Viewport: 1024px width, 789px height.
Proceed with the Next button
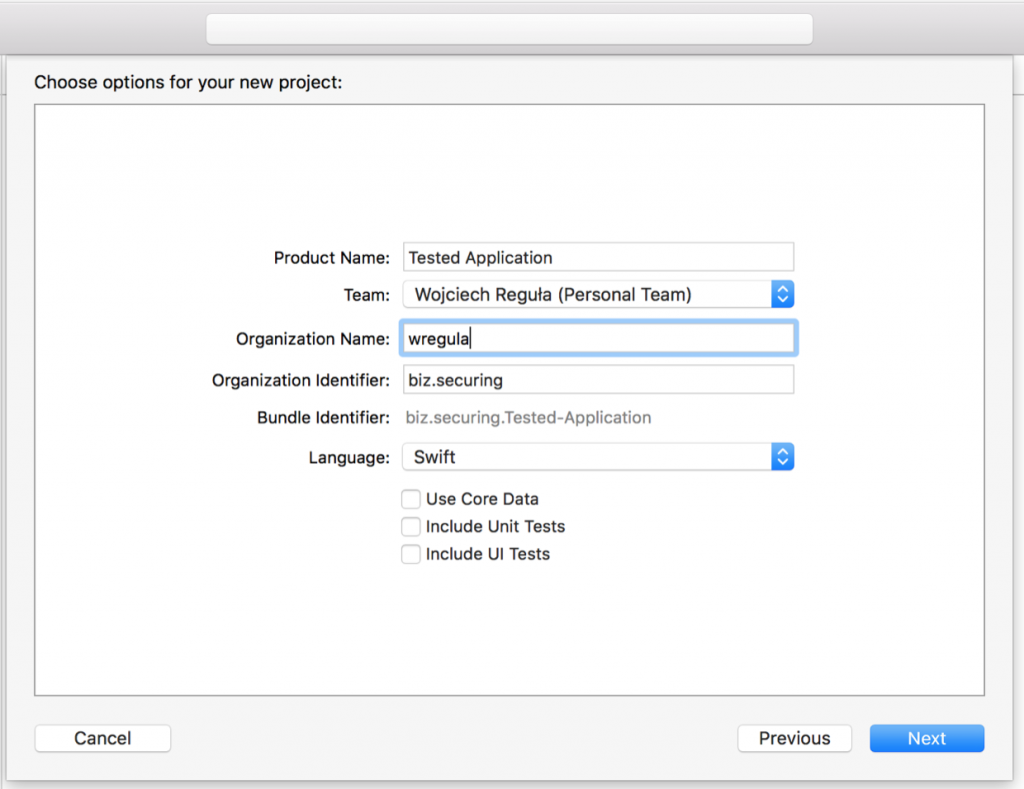927,738
